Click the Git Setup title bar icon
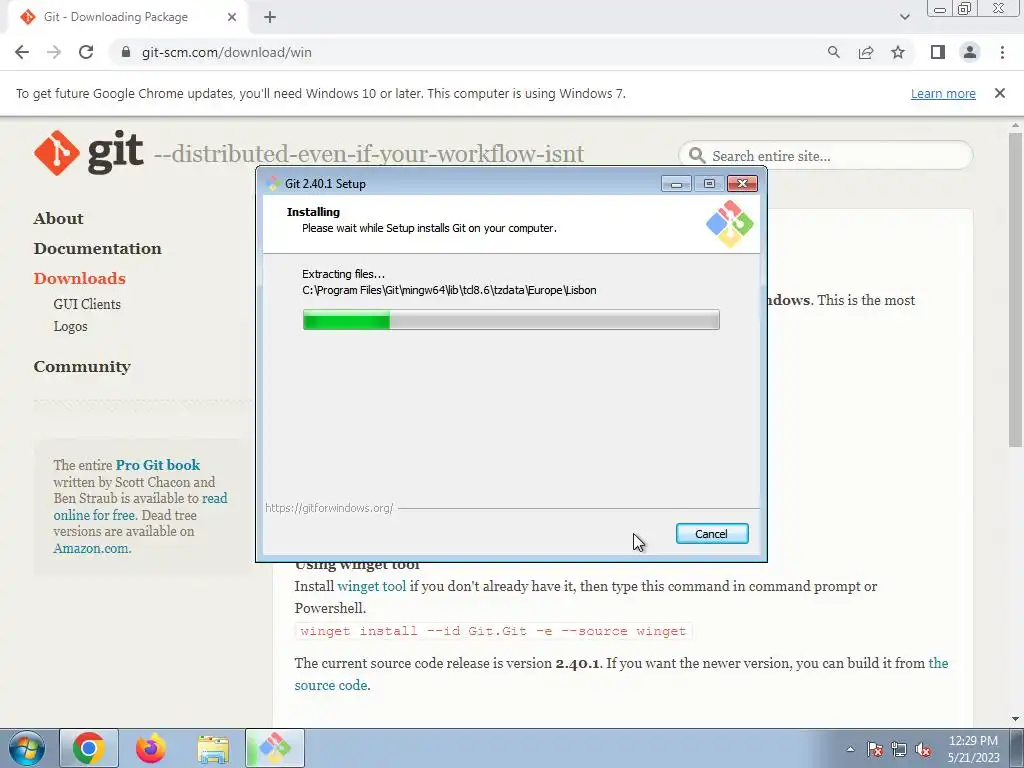Image resolution: width=1024 pixels, height=768 pixels. click(x=274, y=184)
